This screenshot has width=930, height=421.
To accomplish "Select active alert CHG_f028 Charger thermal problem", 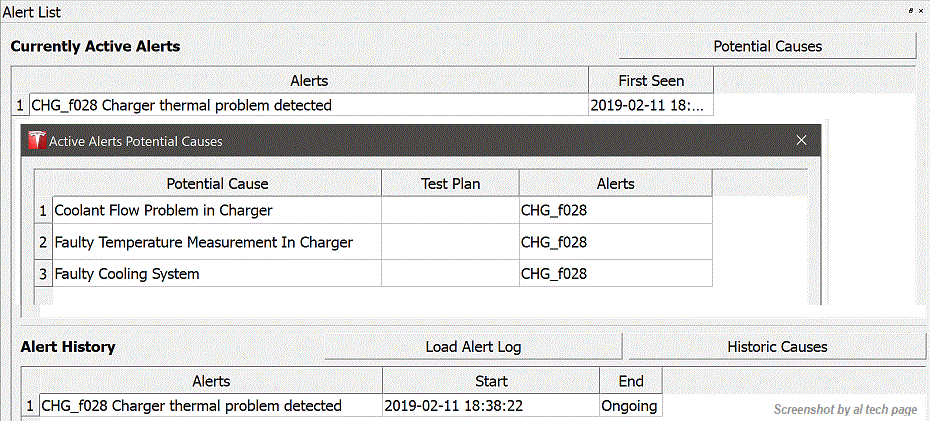I will coord(181,105).
